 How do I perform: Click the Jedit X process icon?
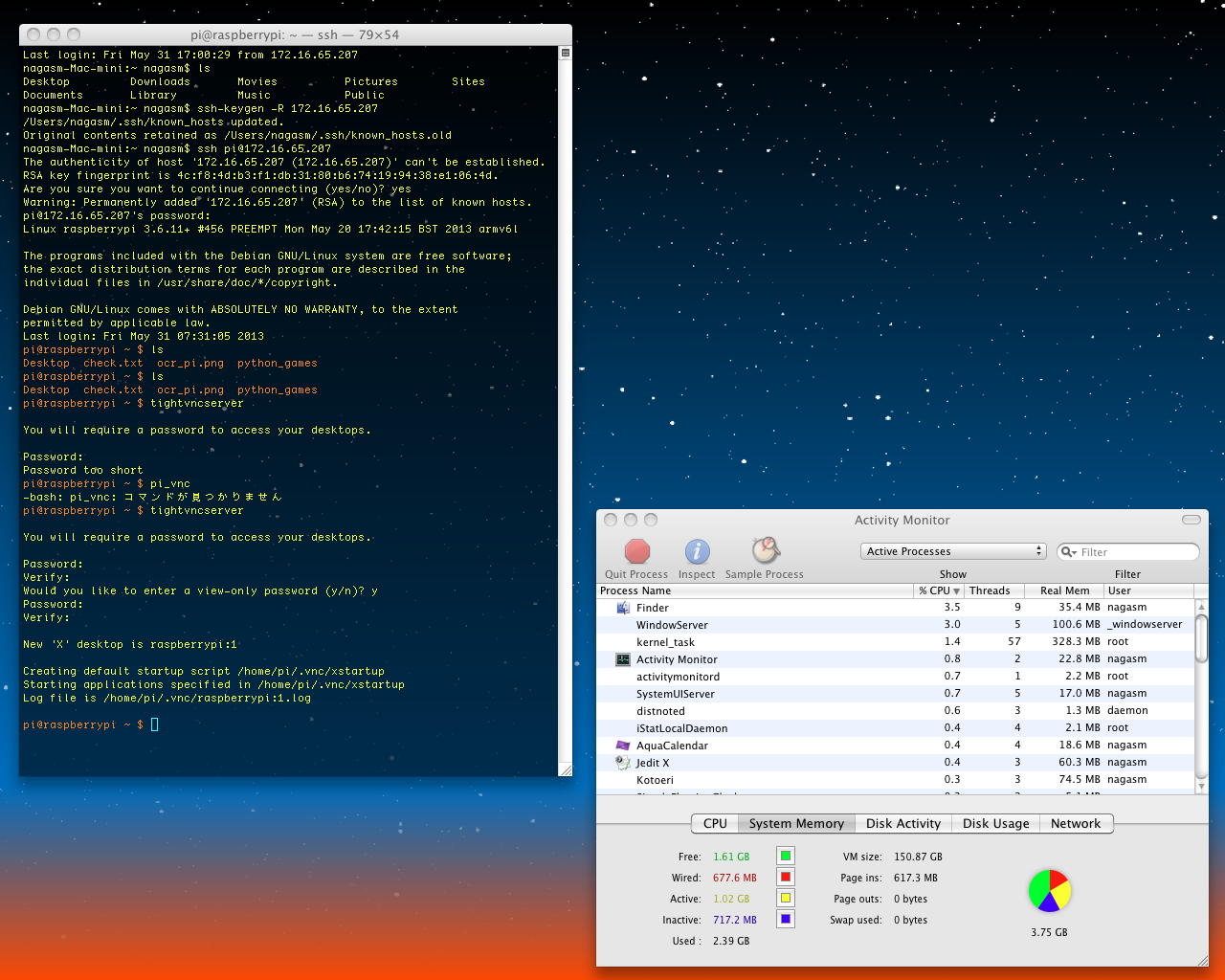pyautogui.click(x=623, y=763)
